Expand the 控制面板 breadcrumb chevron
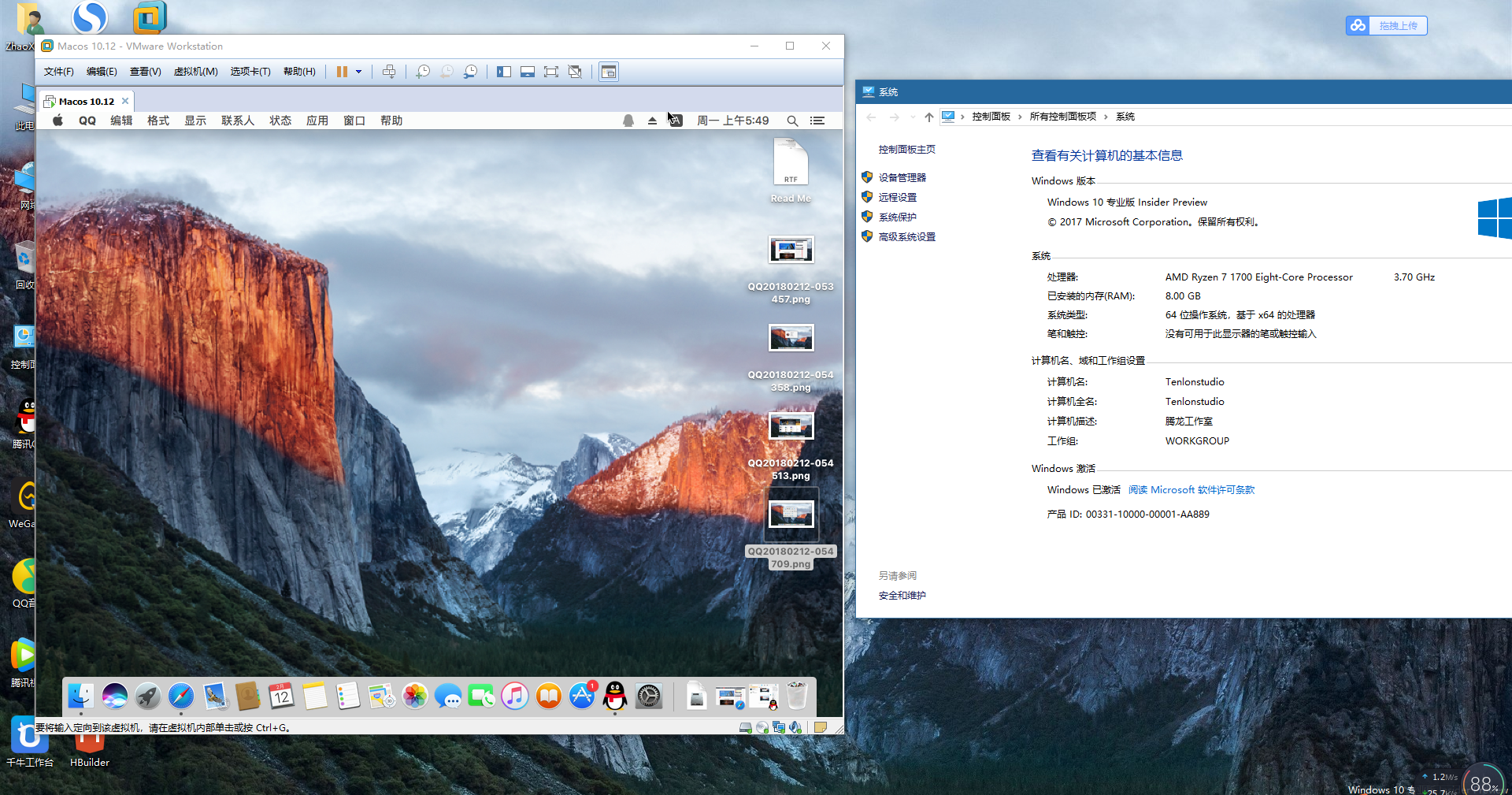 (1020, 117)
